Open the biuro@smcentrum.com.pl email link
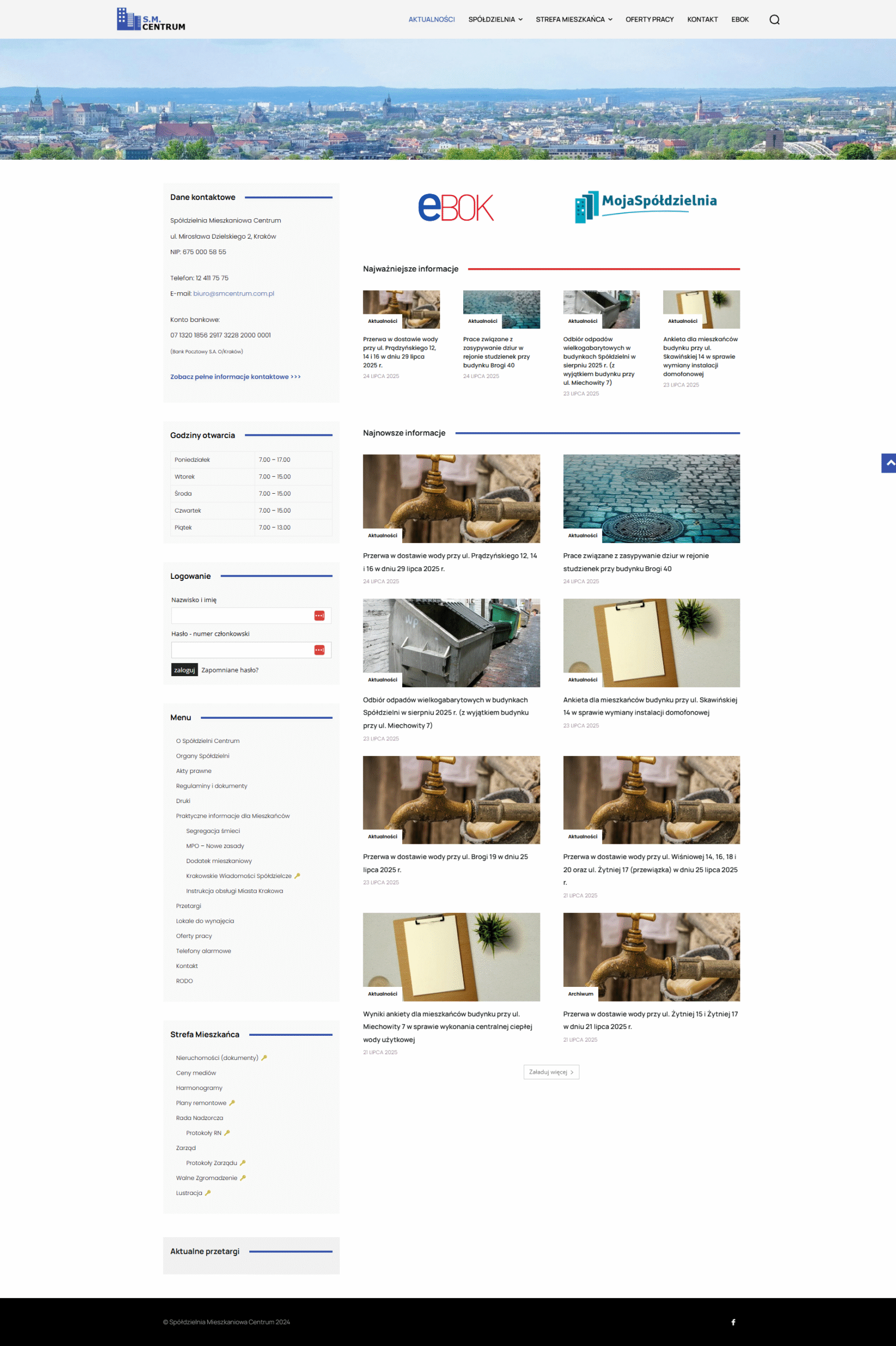The image size is (896, 1346). click(233, 294)
